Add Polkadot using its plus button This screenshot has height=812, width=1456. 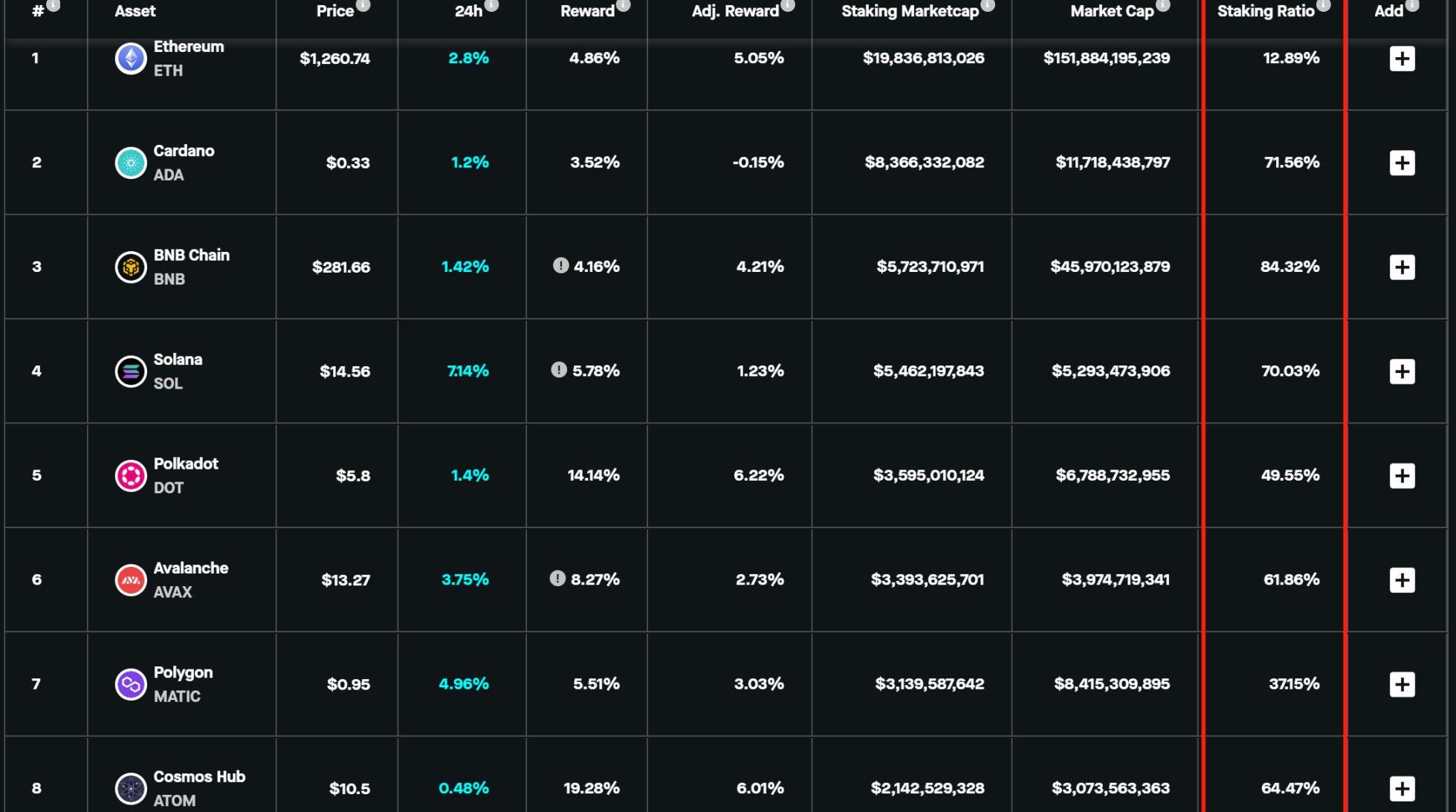click(1402, 475)
